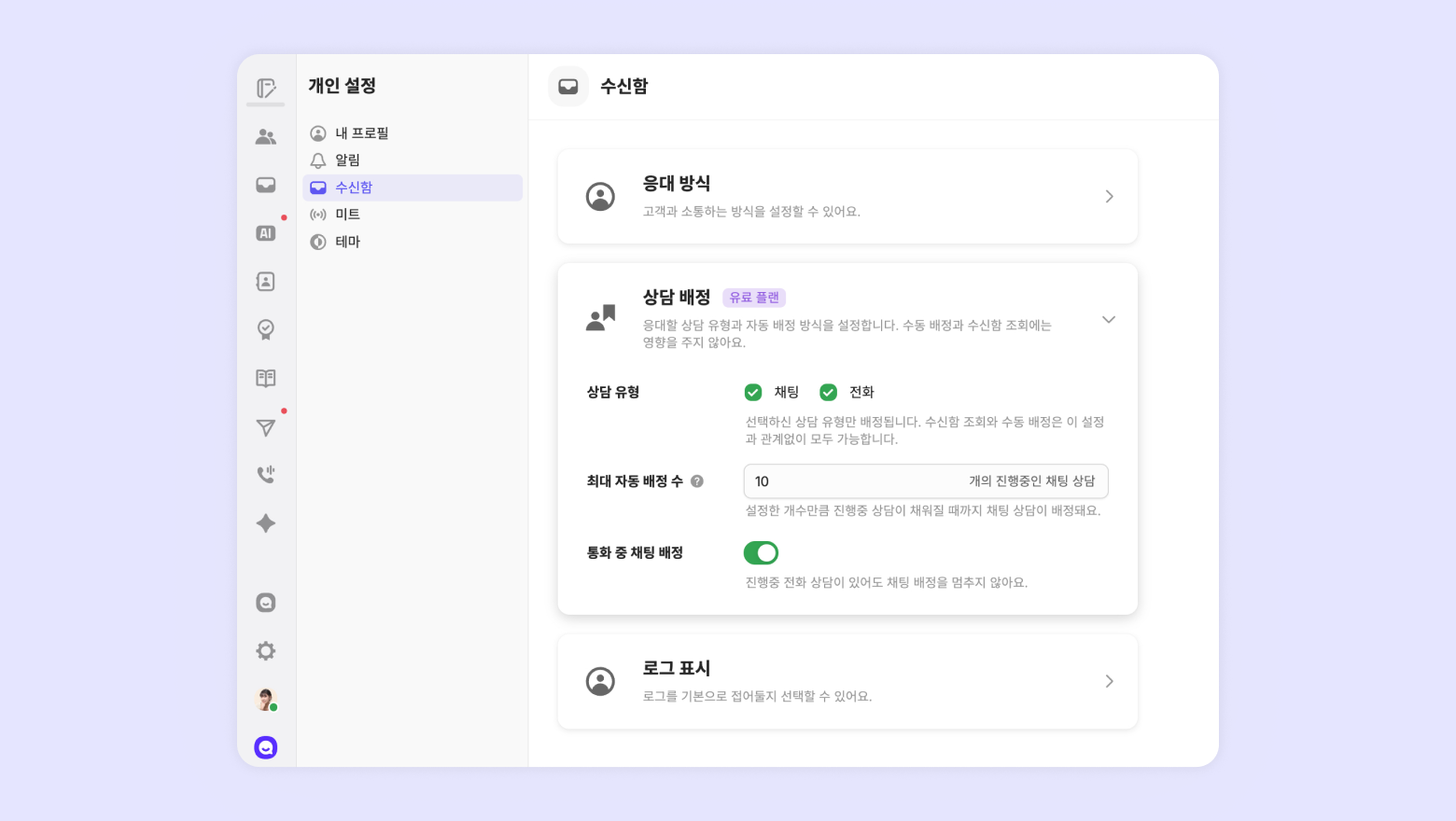Click the help icon next to 최대 자동 배정 수
1456x821 pixels.
click(697, 481)
